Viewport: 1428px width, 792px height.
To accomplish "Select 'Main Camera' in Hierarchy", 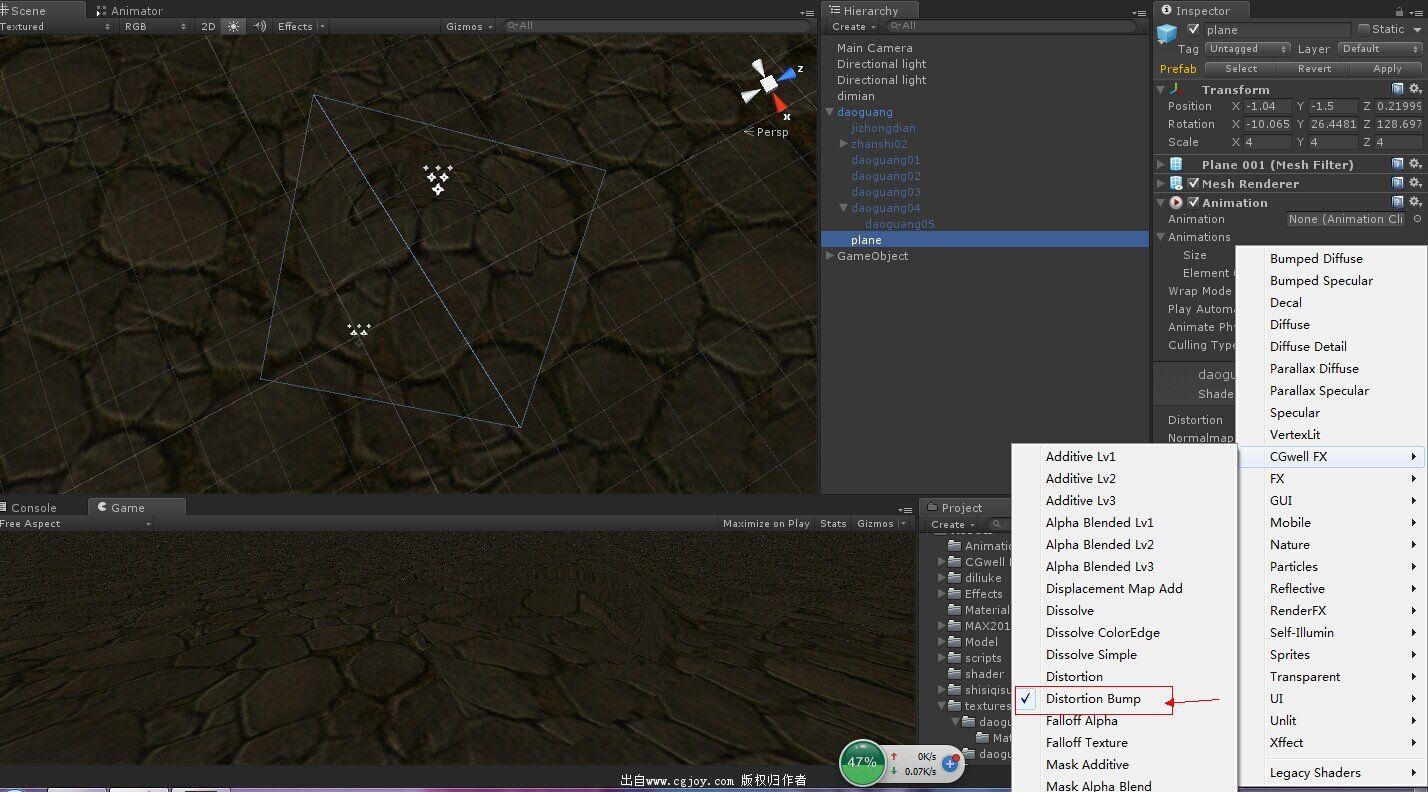I will tap(874, 48).
